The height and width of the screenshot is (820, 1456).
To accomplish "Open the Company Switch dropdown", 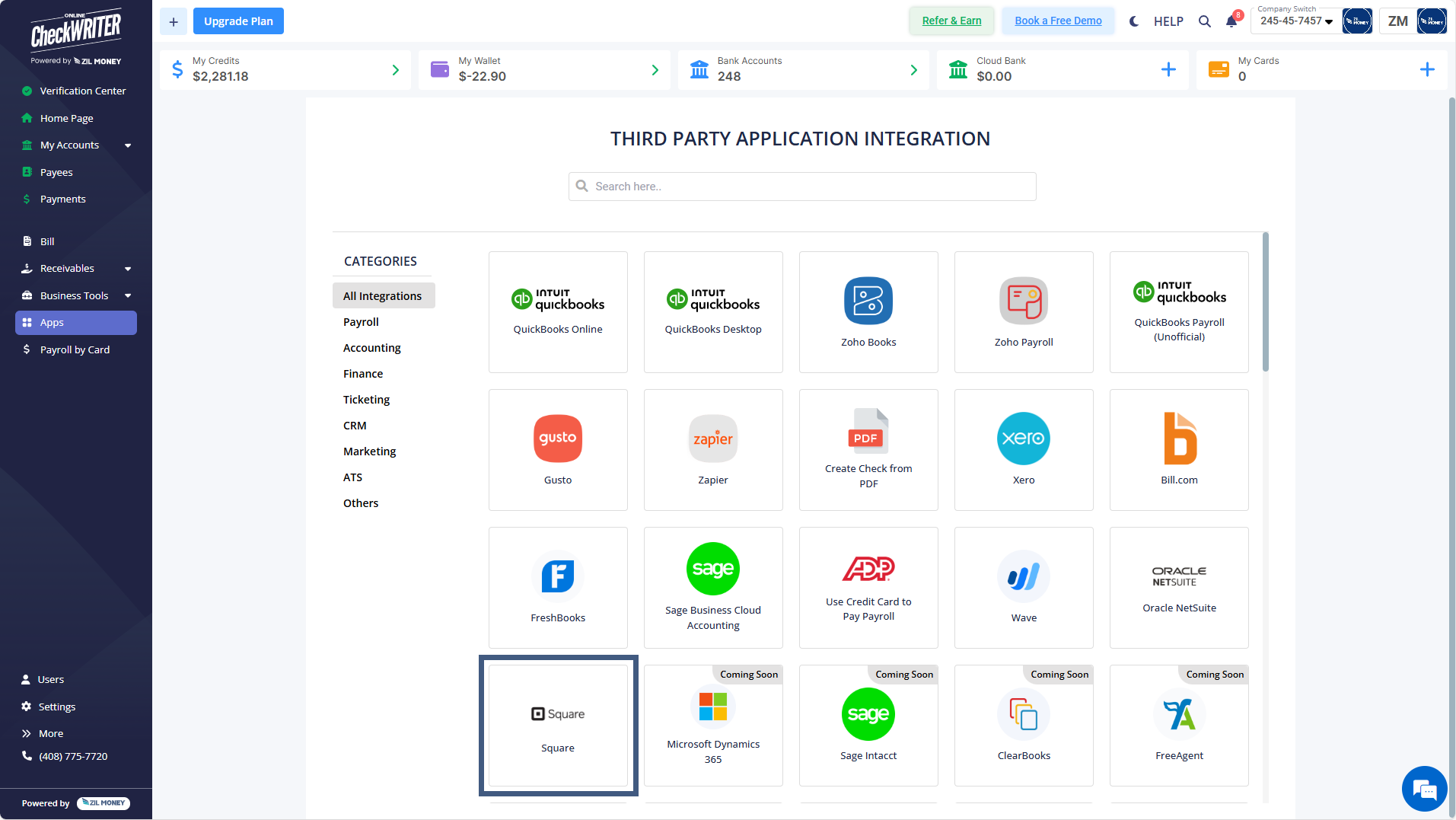I will click(1295, 21).
